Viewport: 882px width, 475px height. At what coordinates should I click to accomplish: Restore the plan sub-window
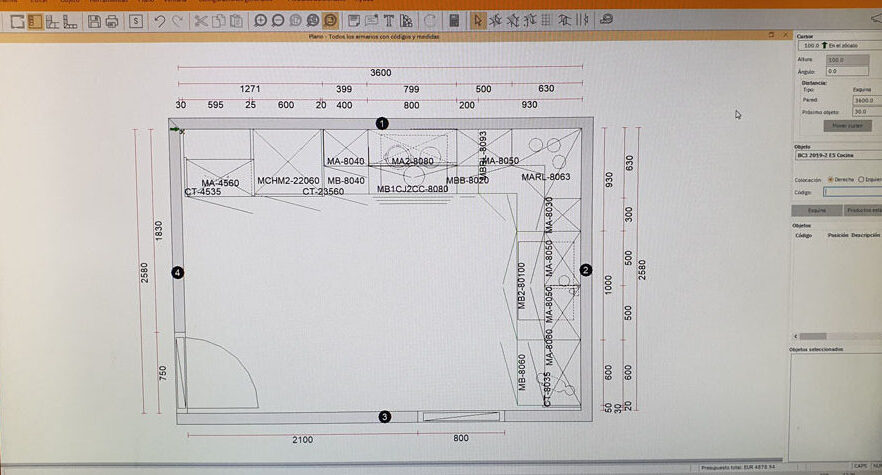[x=771, y=35]
